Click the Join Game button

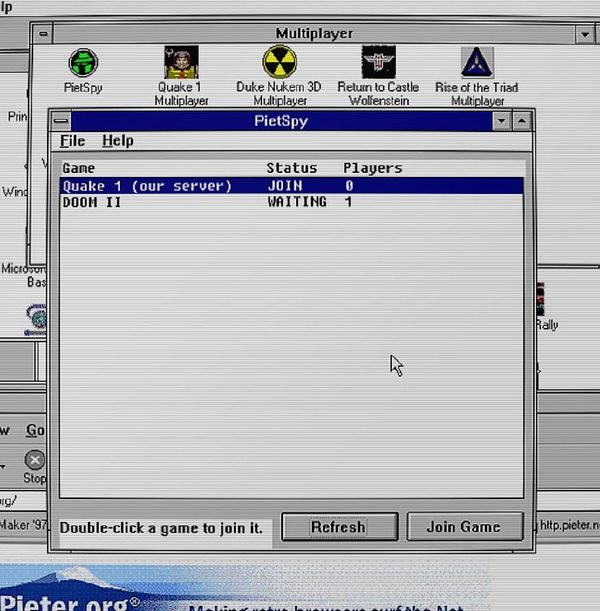coord(465,527)
